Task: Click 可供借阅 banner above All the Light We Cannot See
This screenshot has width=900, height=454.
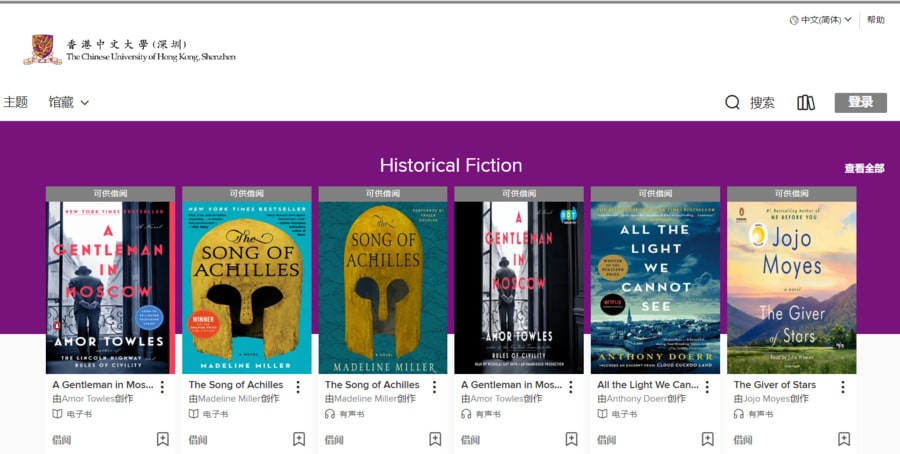Action: pos(655,194)
